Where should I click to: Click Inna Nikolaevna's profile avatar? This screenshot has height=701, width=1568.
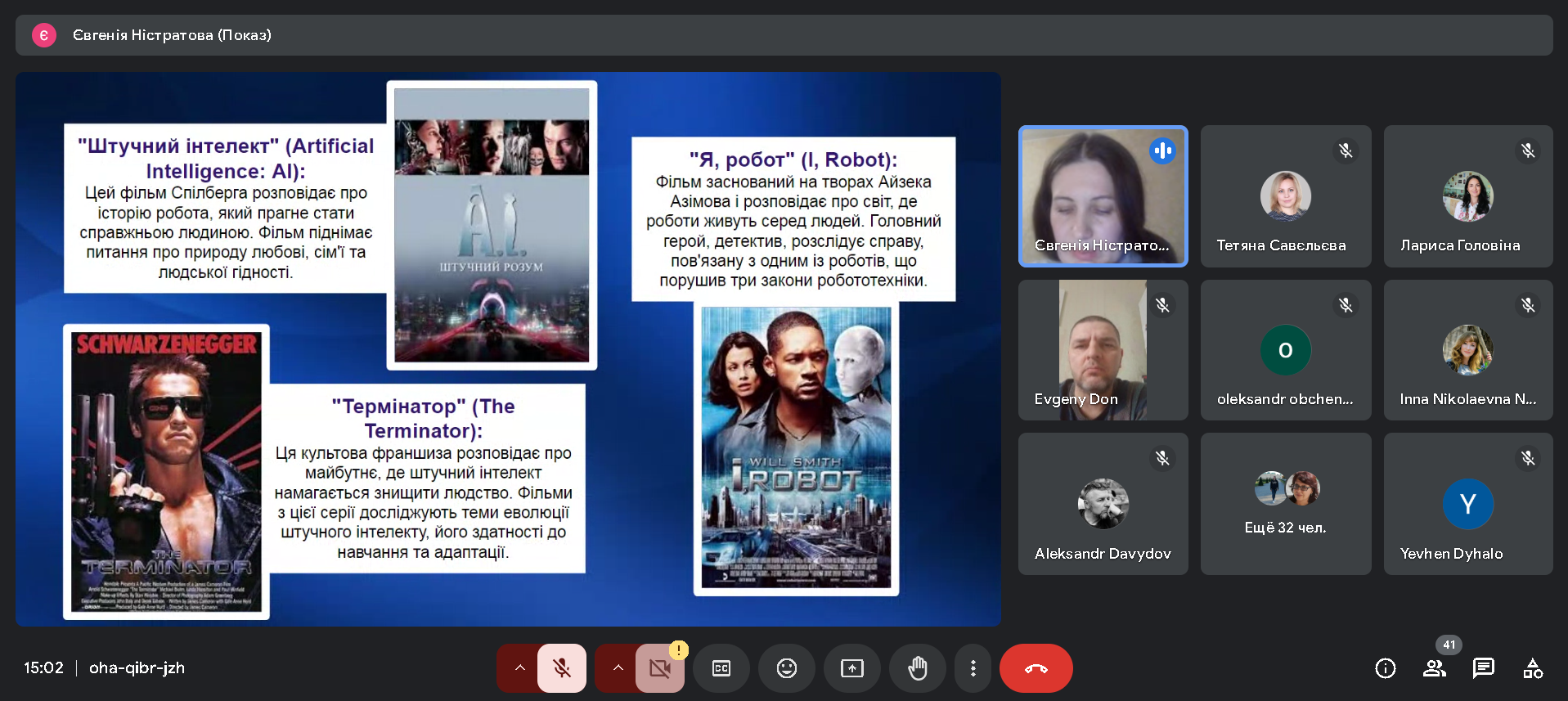(x=1468, y=350)
